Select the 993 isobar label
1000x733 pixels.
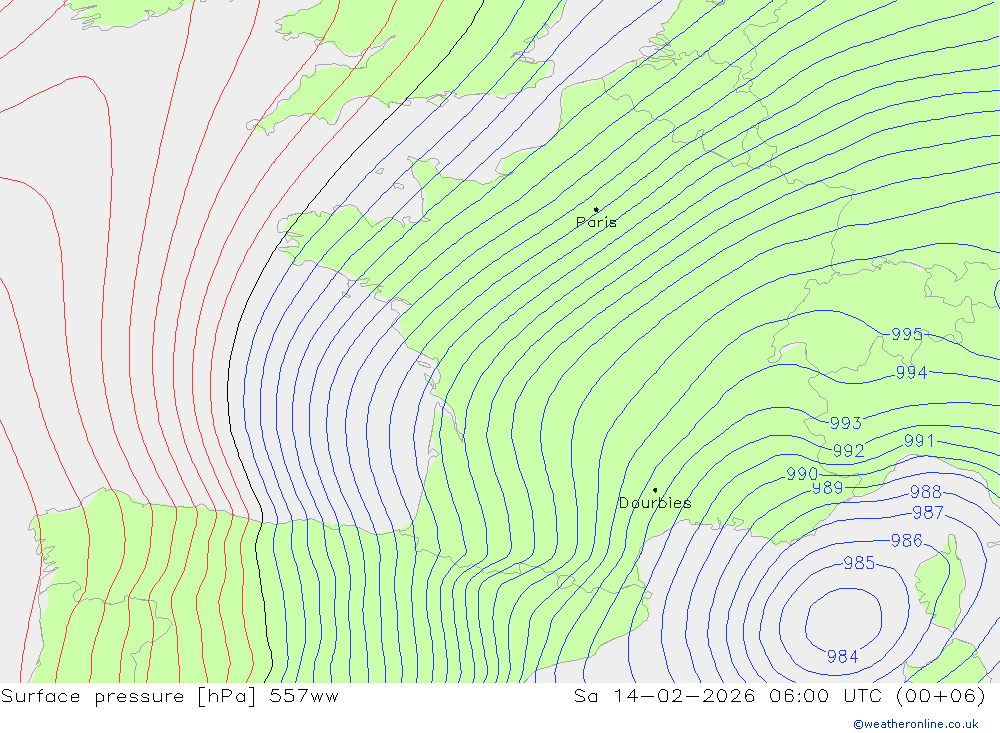point(846,423)
